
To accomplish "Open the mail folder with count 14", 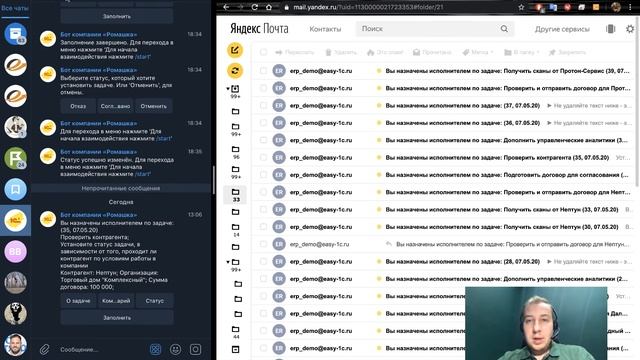I will pos(236,230).
